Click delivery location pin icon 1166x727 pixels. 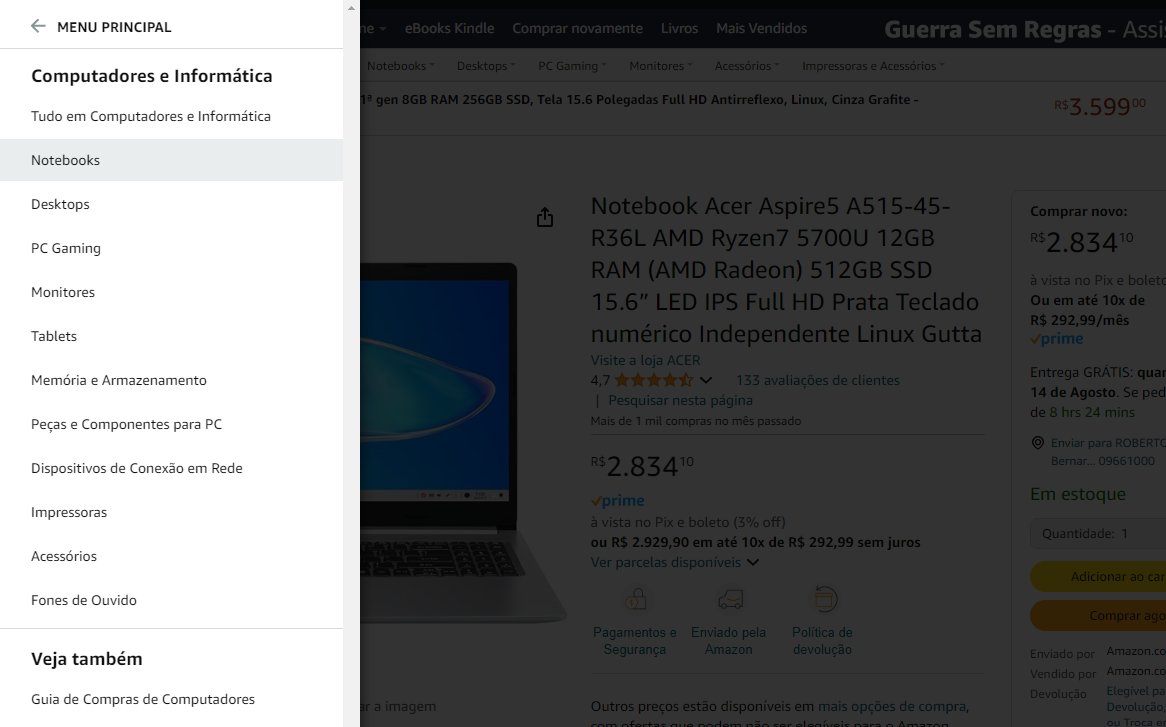pyautogui.click(x=1037, y=443)
